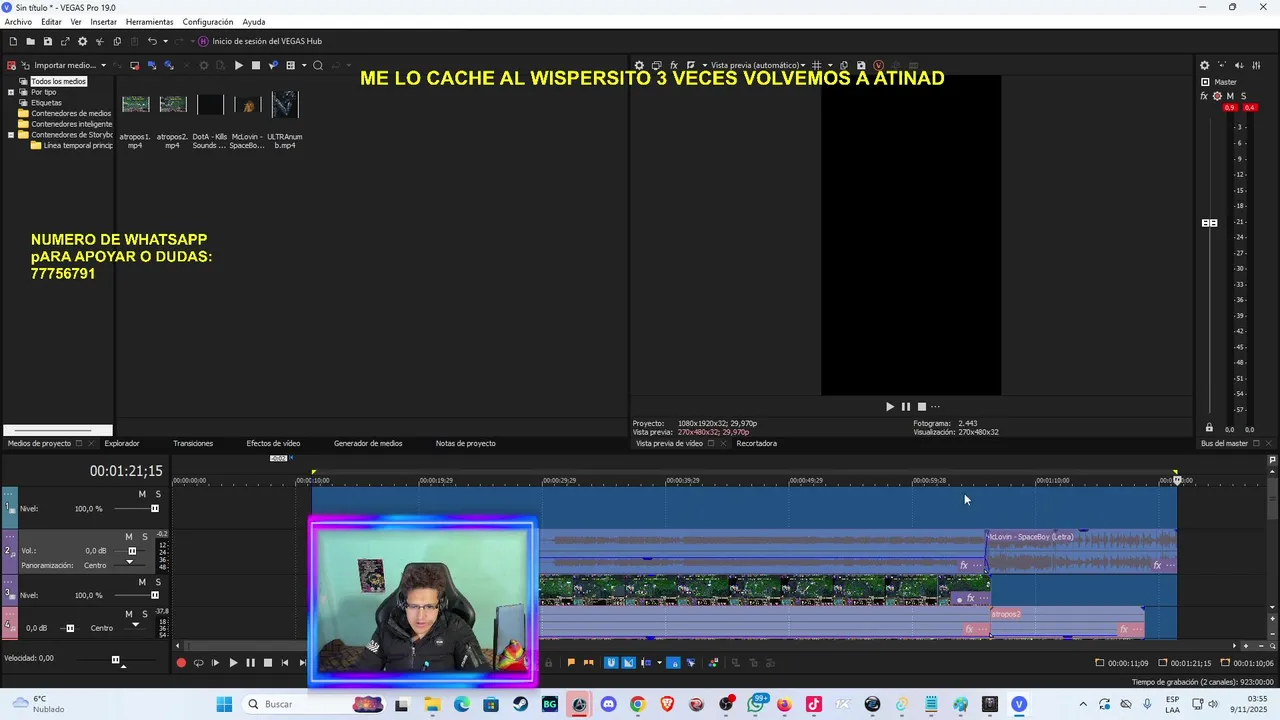Image resolution: width=1280 pixels, height=720 pixels.
Task: Open the Vista previa (automático) quality dropdown
Action: tap(757, 65)
